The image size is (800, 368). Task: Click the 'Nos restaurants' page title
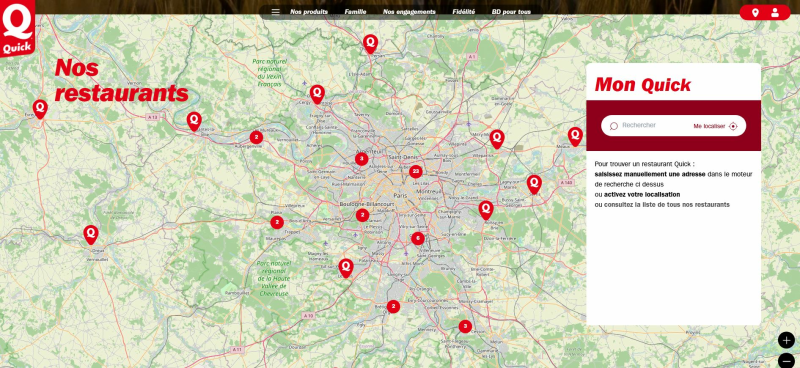click(121, 81)
